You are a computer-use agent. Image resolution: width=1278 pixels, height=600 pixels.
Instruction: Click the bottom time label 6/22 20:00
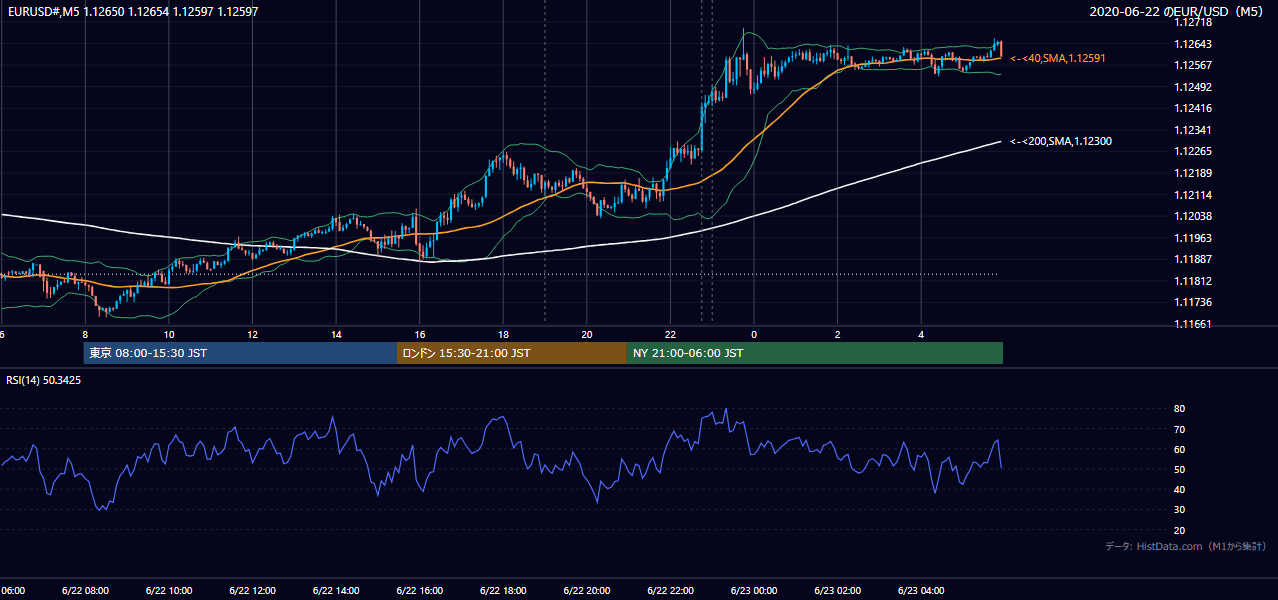point(586,591)
